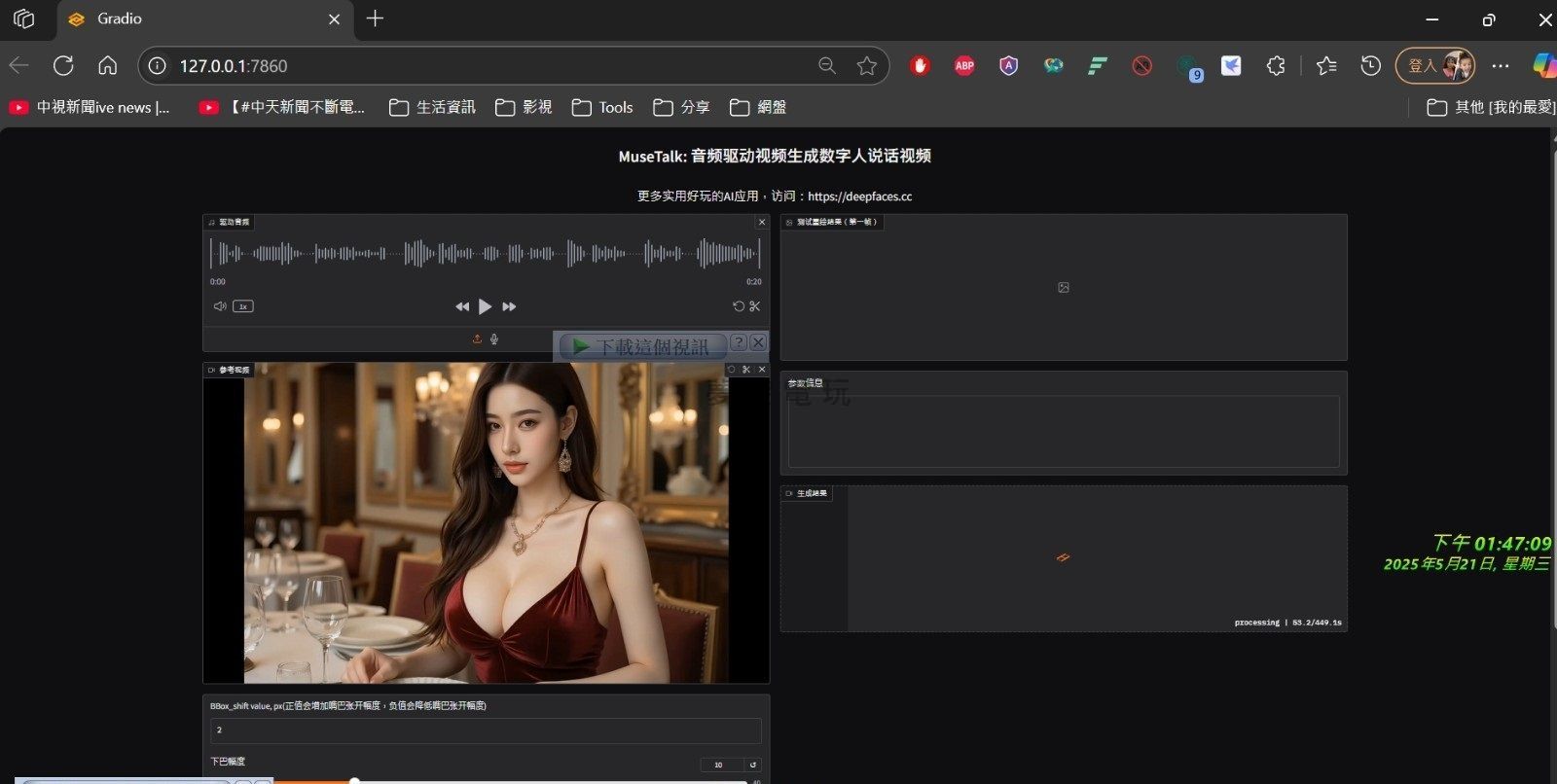Mute the audio with the speaker icon
This screenshot has height=784, width=1557.
coord(220,306)
